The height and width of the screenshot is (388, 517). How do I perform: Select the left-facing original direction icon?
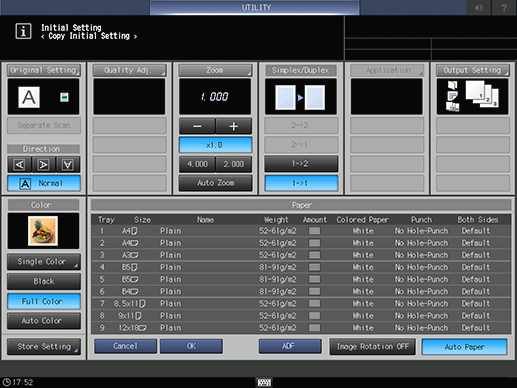tap(19, 164)
